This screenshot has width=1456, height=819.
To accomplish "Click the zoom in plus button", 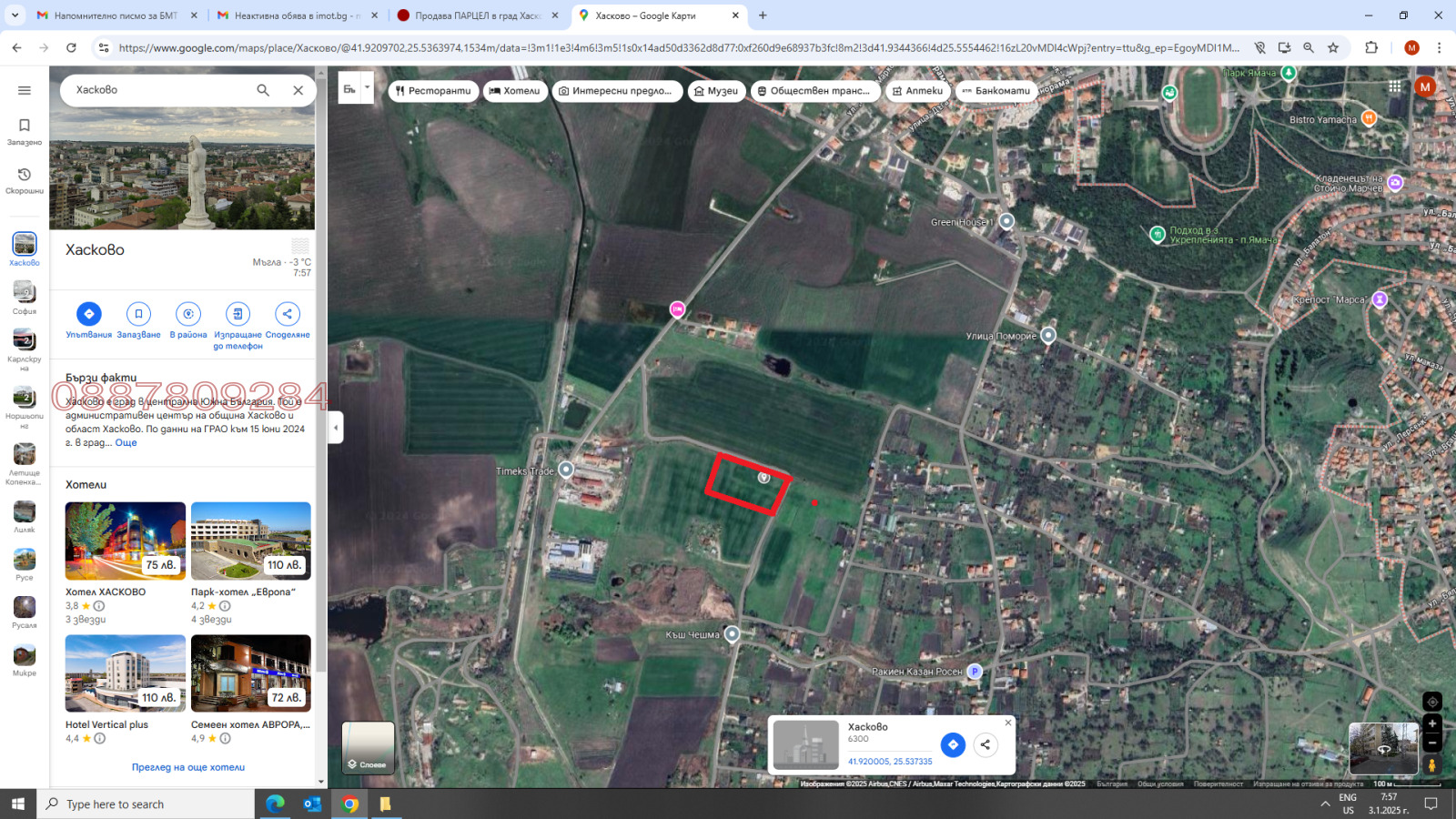I will (x=1431, y=723).
